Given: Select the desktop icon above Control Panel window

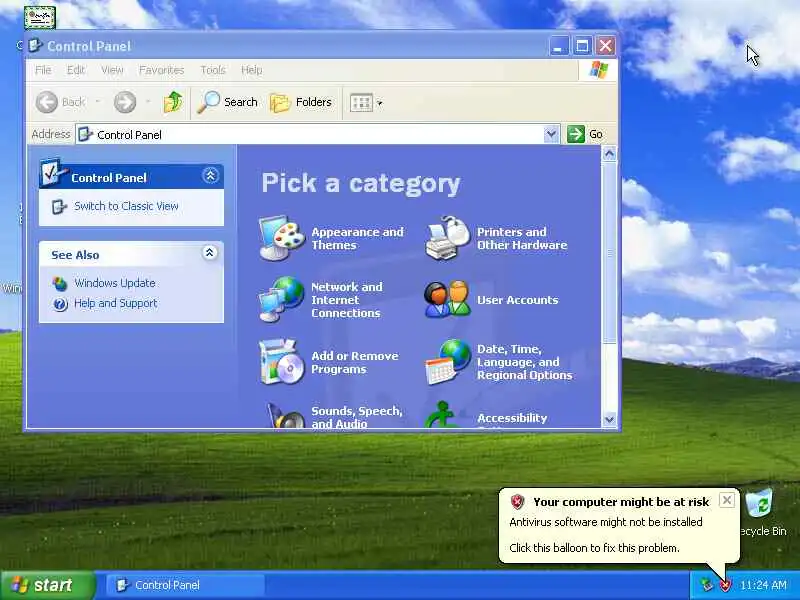Looking at the screenshot, I should (40, 18).
